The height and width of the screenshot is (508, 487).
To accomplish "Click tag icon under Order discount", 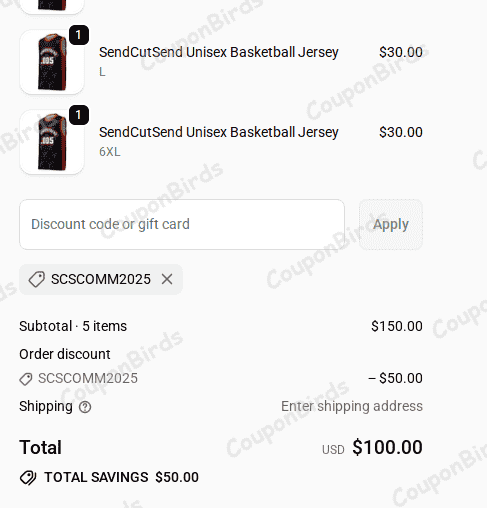I will 26,379.
